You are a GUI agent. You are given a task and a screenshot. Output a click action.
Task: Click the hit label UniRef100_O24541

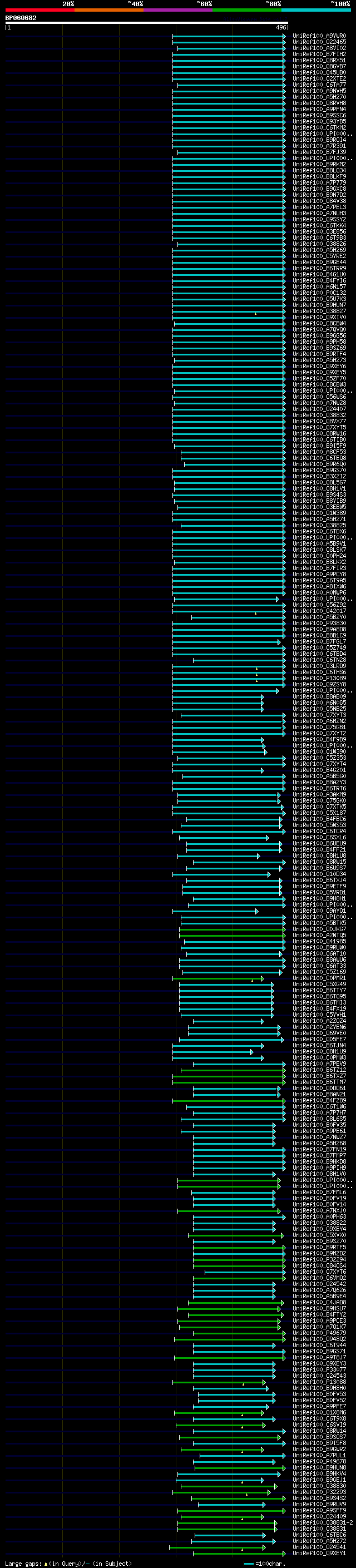(x=319, y=1547)
